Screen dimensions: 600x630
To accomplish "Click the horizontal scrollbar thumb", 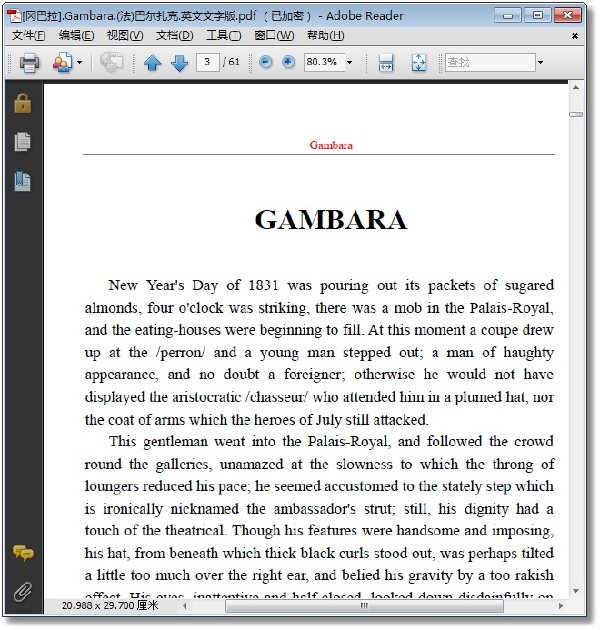I will pyautogui.click(x=364, y=605).
